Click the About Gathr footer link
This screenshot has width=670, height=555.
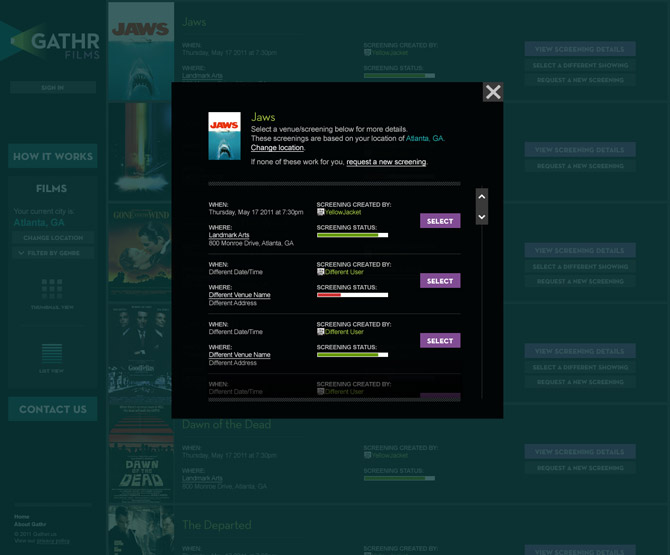click(30, 524)
